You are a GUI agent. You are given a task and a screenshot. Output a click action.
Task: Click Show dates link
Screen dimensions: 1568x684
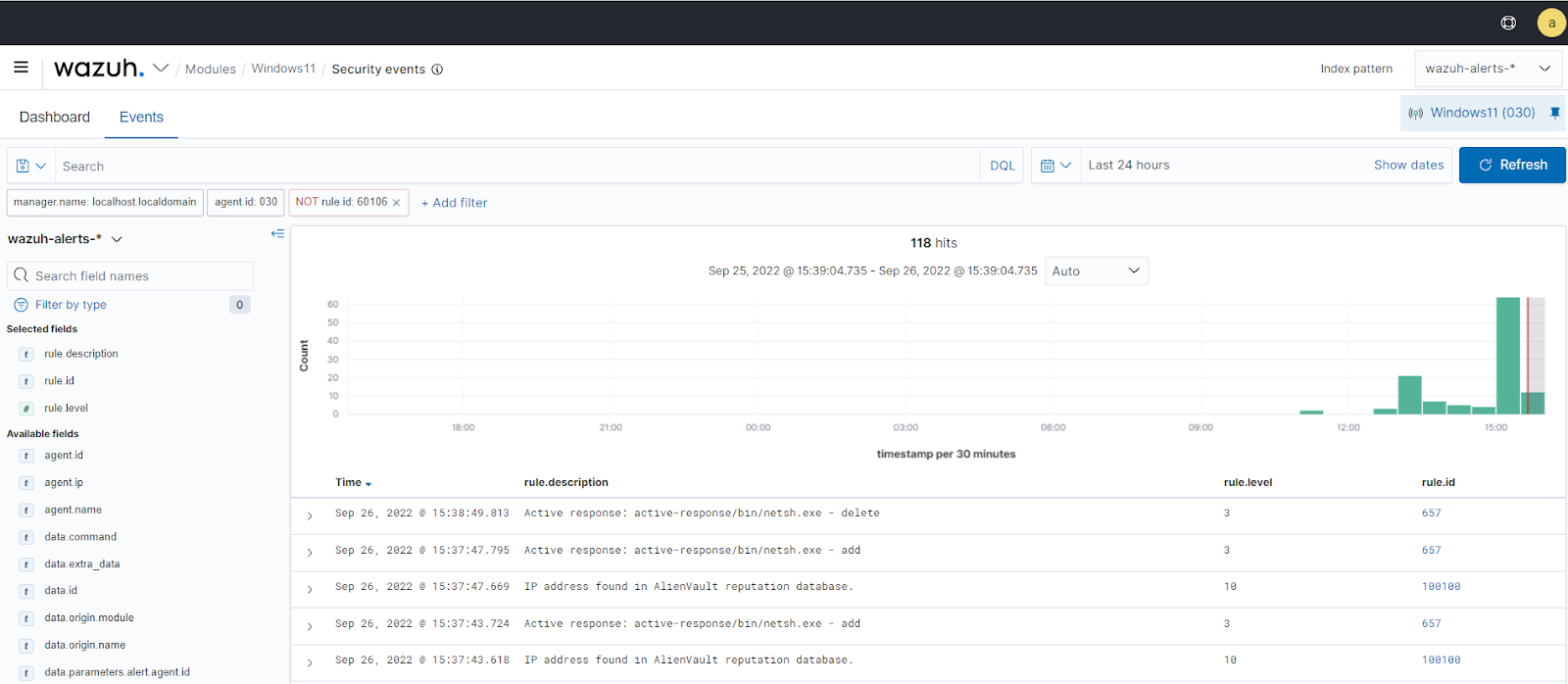[x=1408, y=165]
